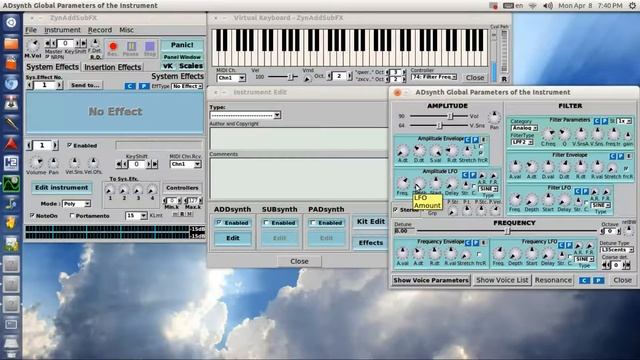Toggle the NRPN checkbox
Screen dimensions: 640x360
pos(48,57)
